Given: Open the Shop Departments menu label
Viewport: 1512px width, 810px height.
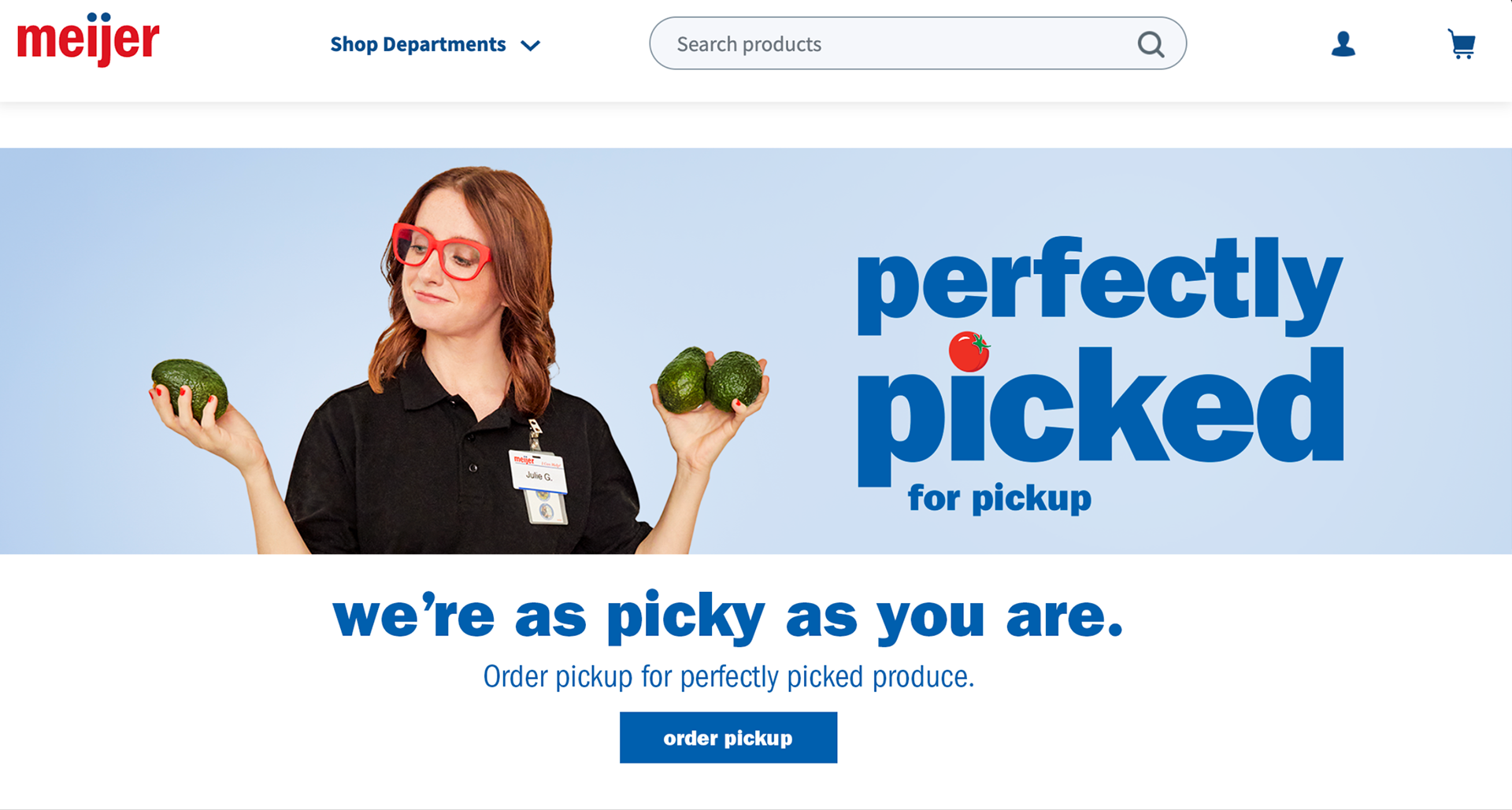Looking at the screenshot, I should pyautogui.click(x=418, y=44).
